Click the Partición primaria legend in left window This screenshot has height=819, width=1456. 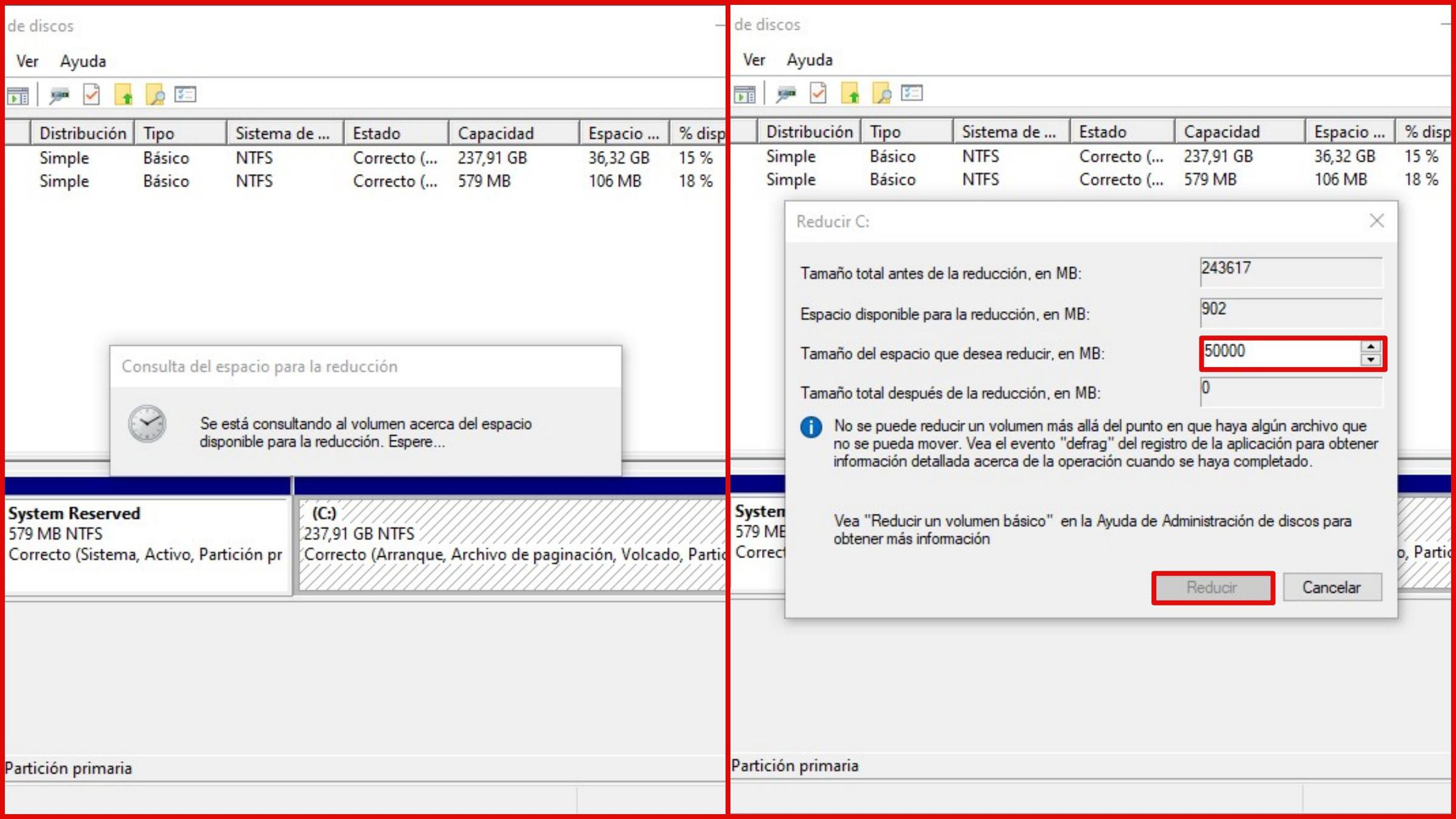[68, 769]
